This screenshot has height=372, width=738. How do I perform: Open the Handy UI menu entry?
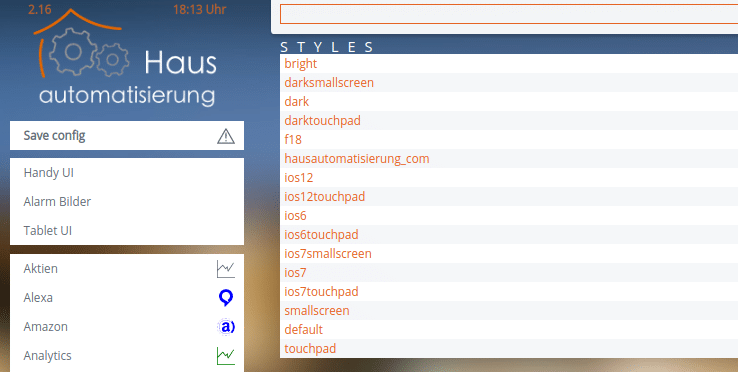pyautogui.click(x=48, y=173)
